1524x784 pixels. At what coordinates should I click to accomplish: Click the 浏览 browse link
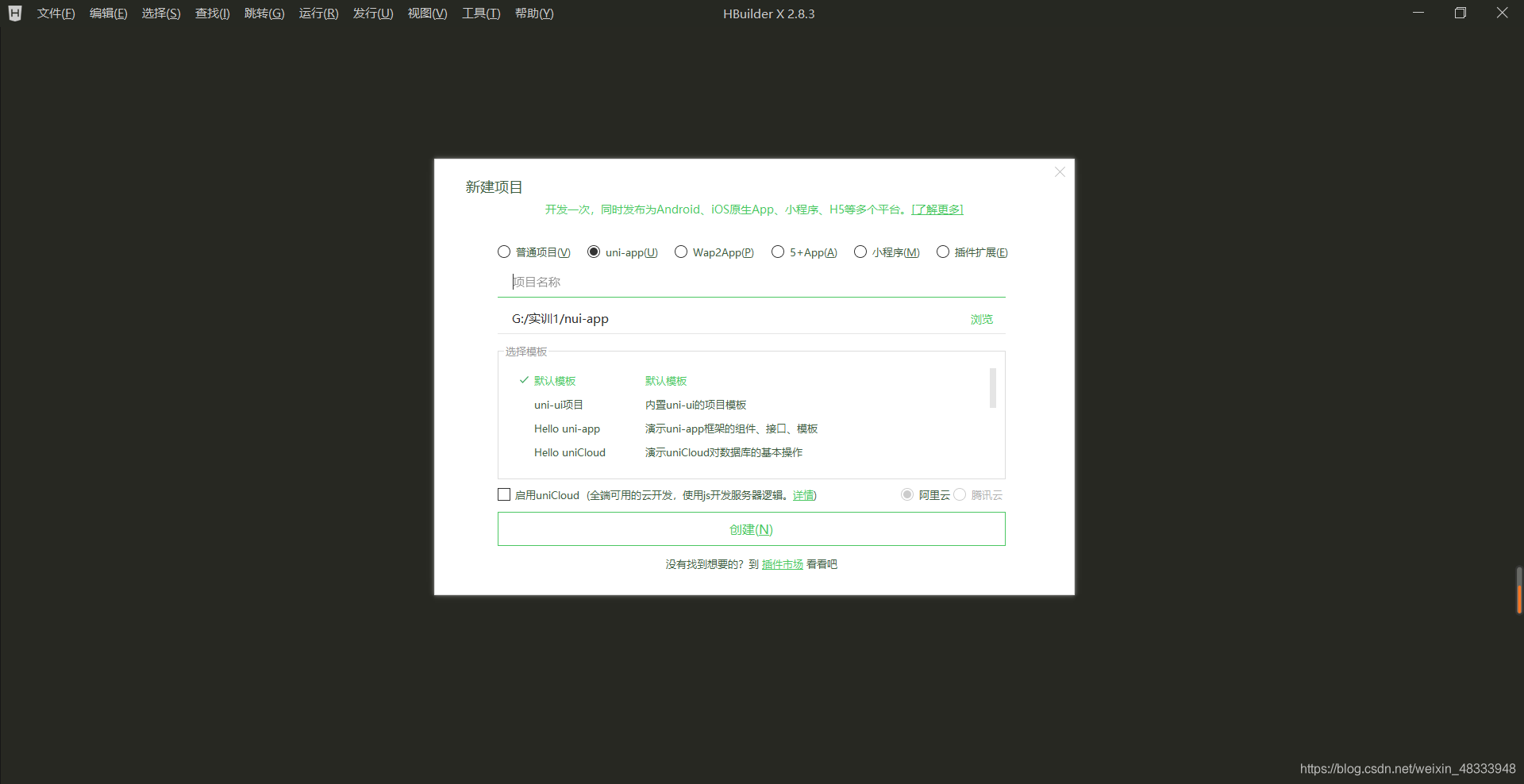pyautogui.click(x=982, y=319)
